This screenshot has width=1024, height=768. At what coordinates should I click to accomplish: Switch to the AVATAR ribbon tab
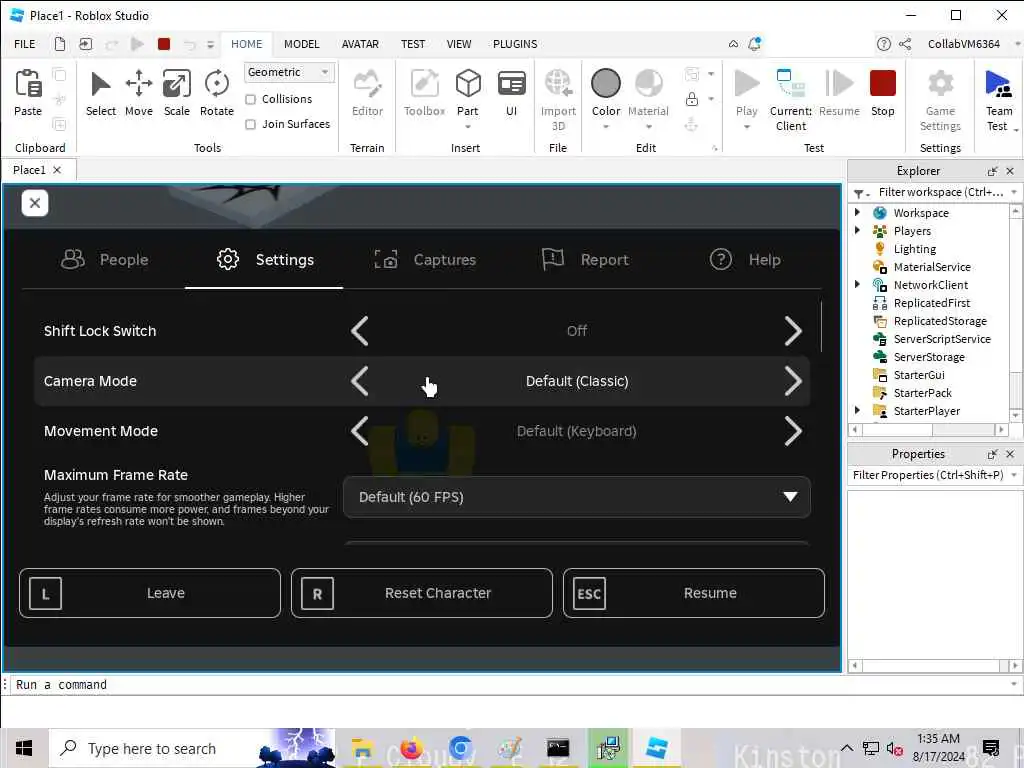tap(360, 44)
